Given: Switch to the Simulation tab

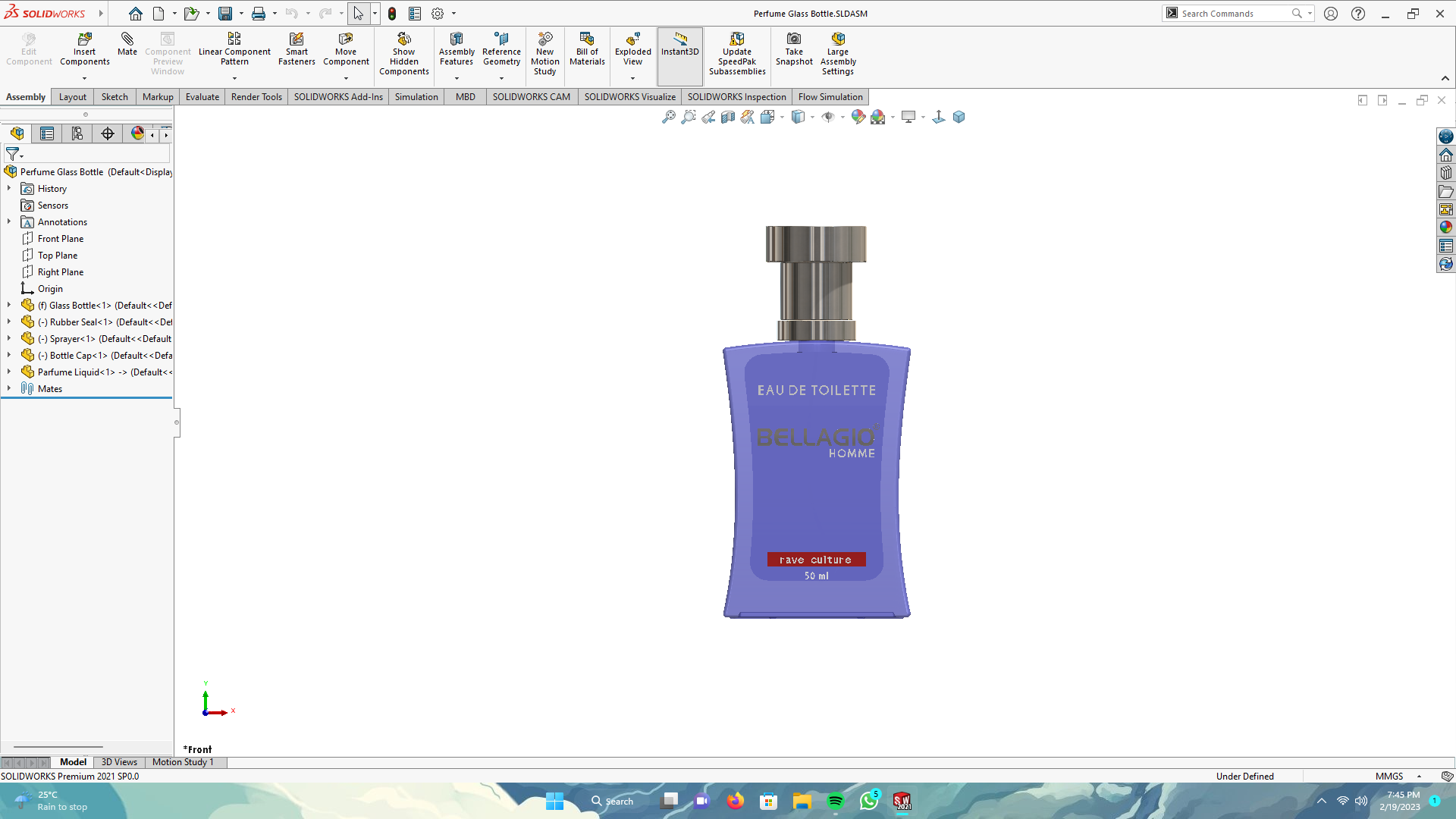Looking at the screenshot, I should click(416, 96).
